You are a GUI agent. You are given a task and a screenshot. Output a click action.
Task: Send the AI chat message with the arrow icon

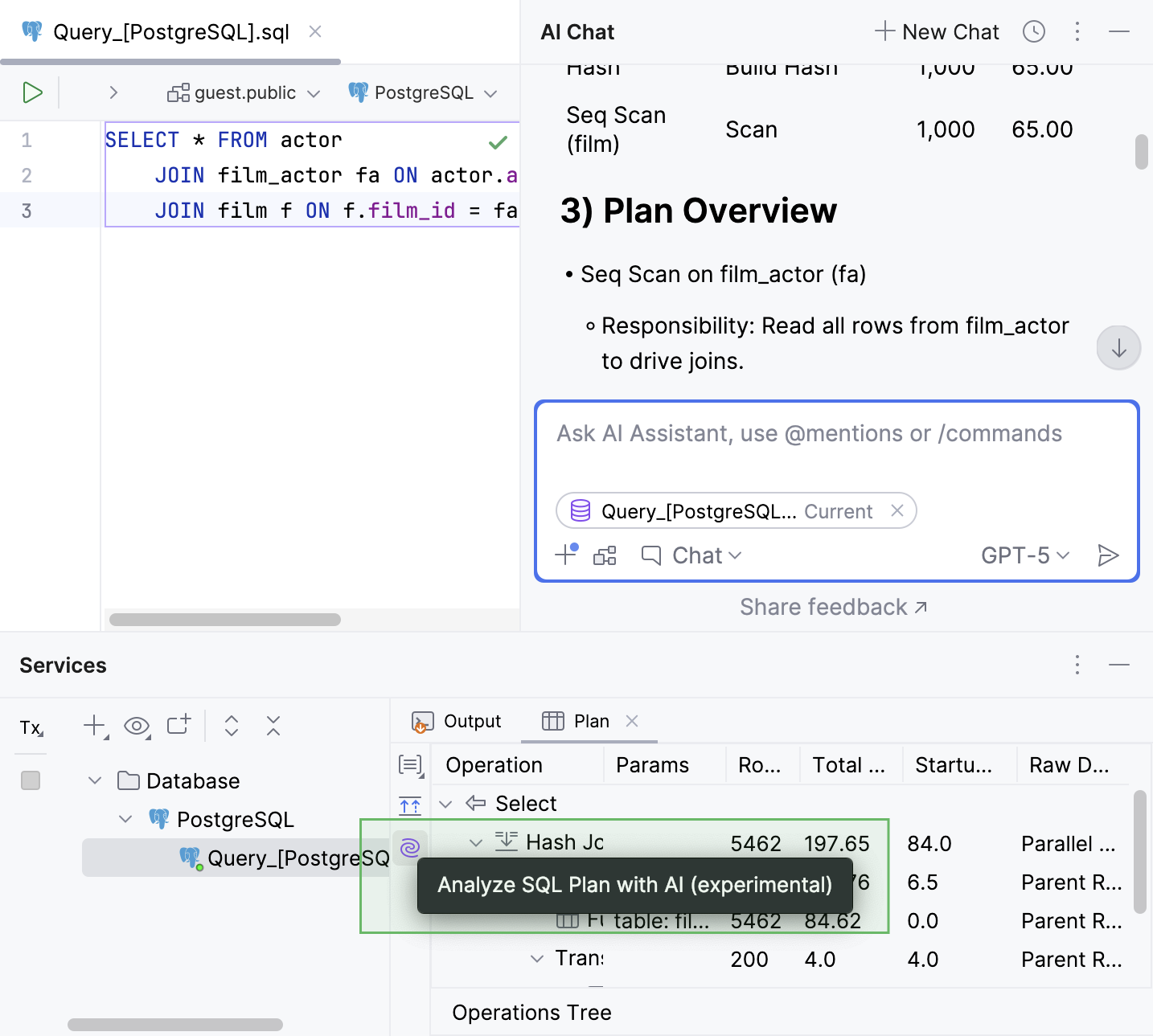1110,555
